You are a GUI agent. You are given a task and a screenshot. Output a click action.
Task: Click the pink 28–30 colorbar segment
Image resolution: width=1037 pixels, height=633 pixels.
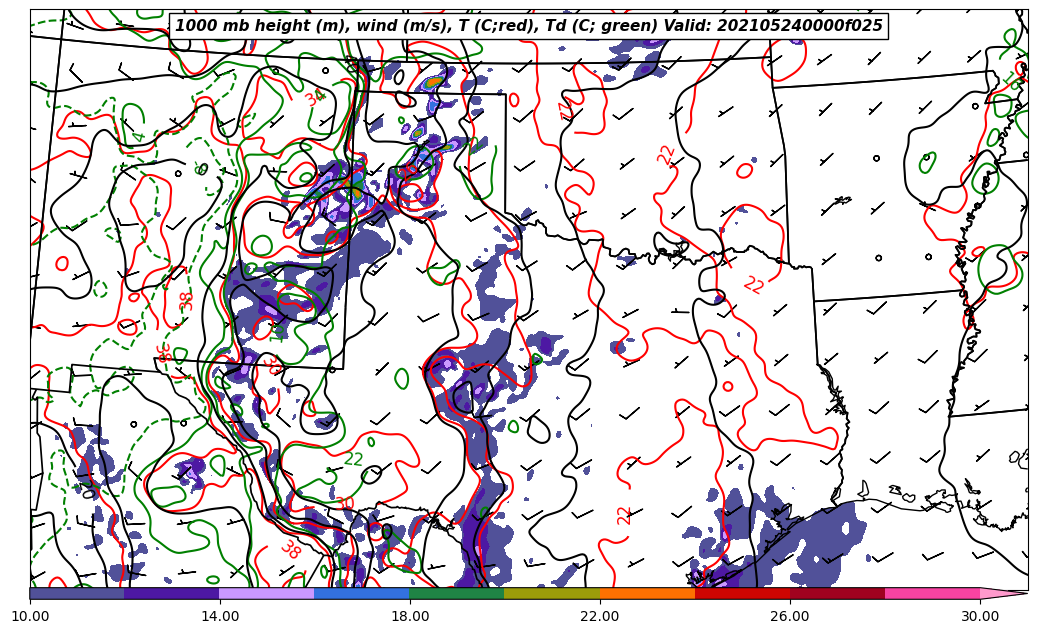tap(933, 593)
